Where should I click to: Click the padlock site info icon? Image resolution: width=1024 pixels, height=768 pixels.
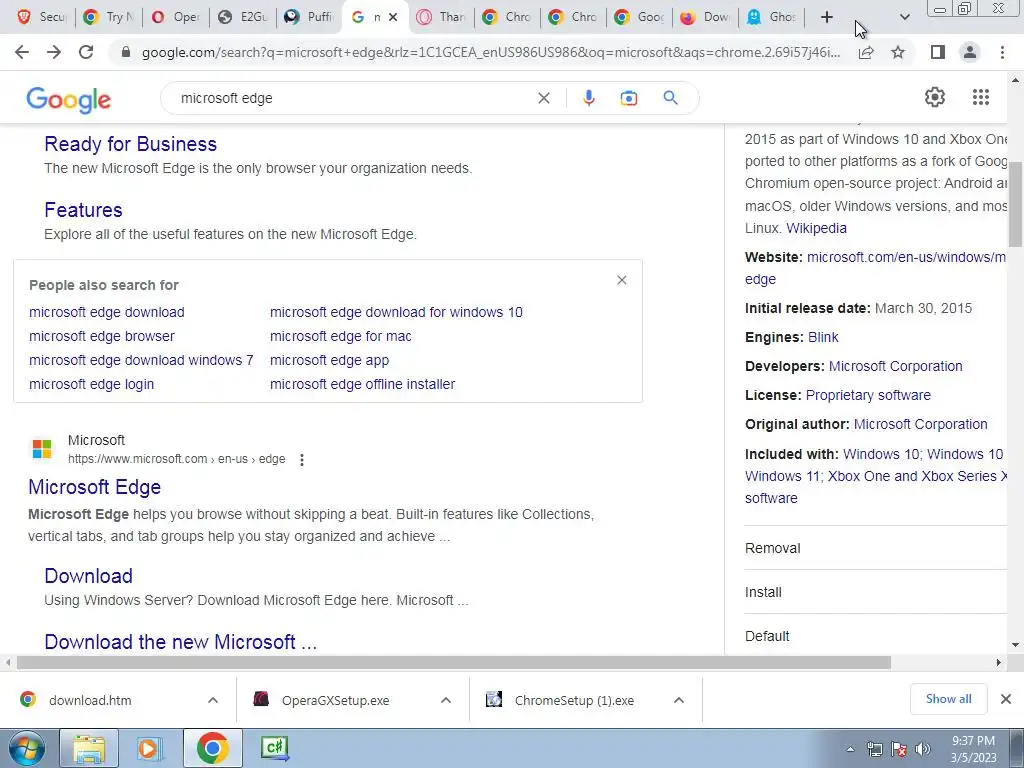pyautogui.click(x=126, y=52)
